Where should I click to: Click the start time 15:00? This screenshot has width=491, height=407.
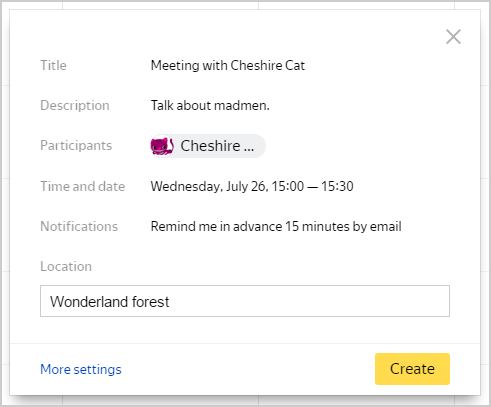click(x=288, y=186)
